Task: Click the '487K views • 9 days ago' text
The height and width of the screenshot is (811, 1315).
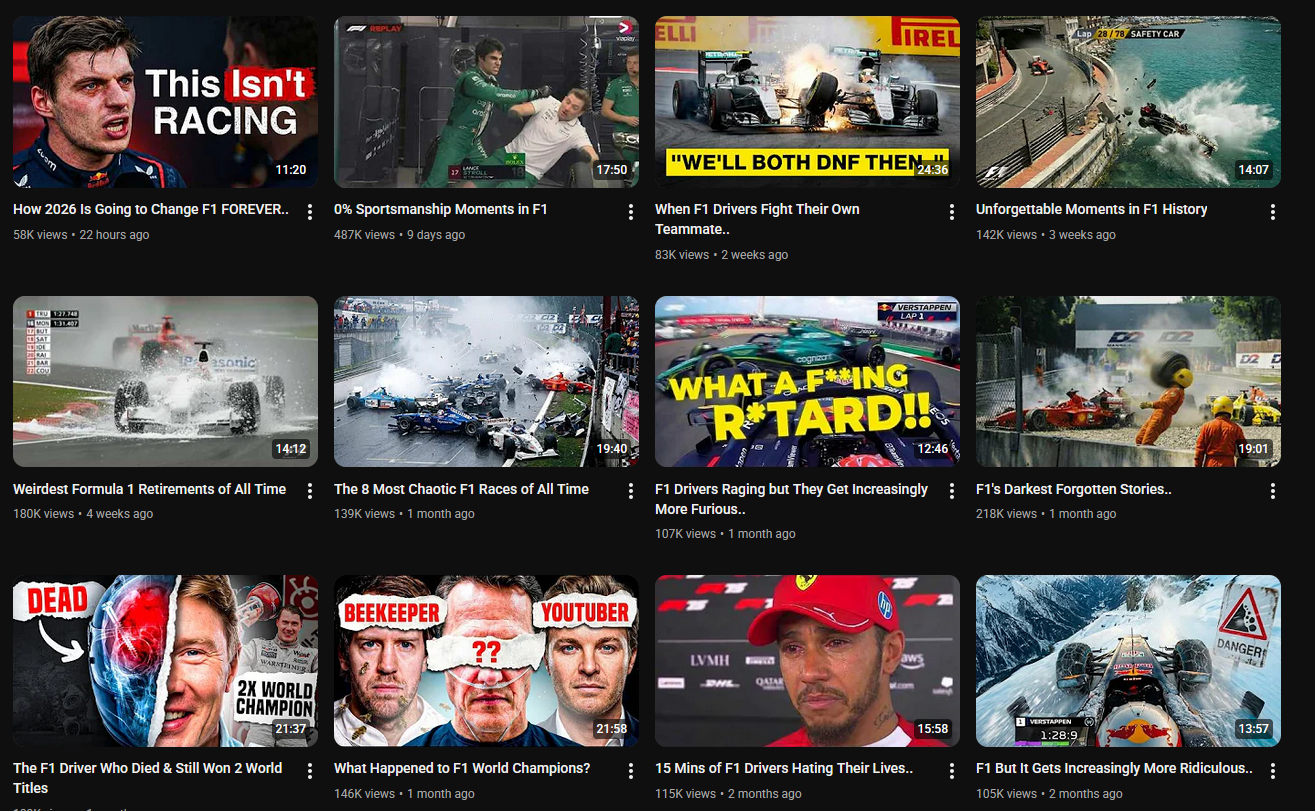Action: click(399, 235)
